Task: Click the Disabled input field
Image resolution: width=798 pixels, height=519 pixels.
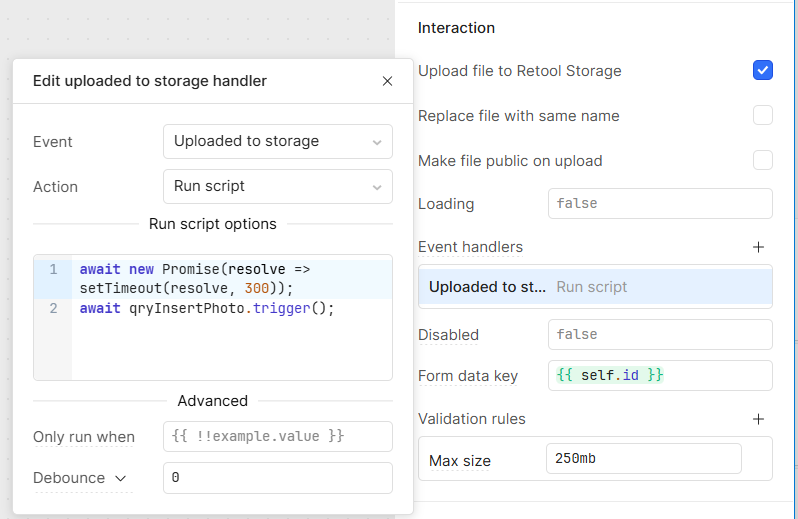Action: pos(659,335)
